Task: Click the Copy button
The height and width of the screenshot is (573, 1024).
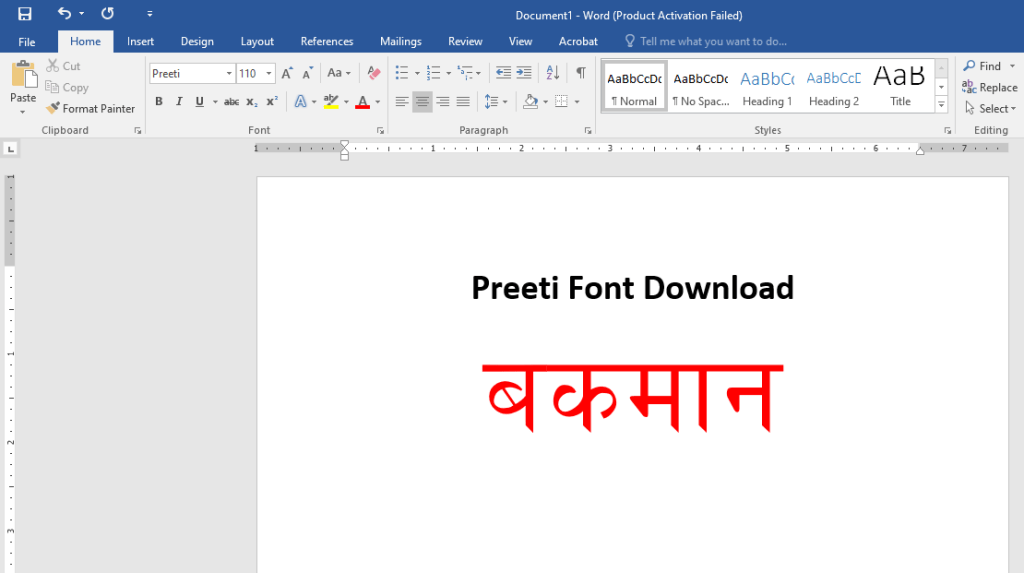Action: 67,88
